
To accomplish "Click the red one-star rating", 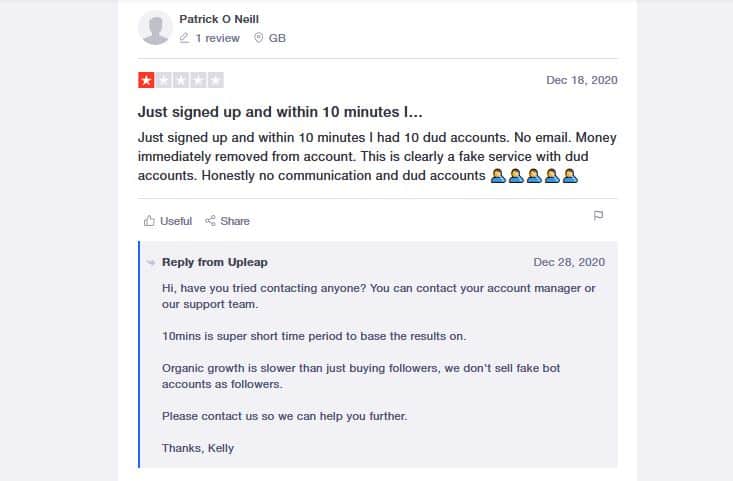I will tap(146, 80).
